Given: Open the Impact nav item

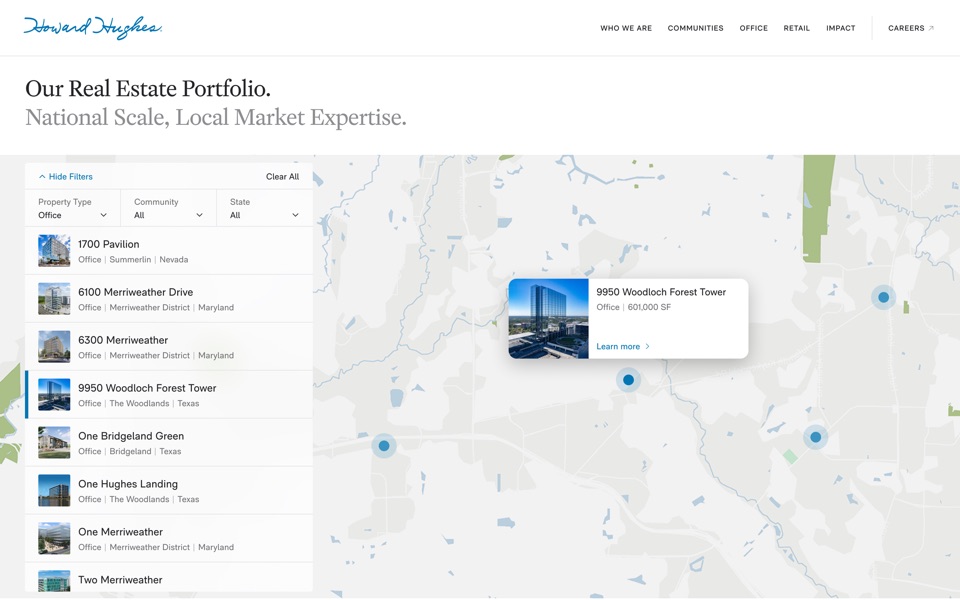Looking at the screenshot, I should (x=841, y=28).
